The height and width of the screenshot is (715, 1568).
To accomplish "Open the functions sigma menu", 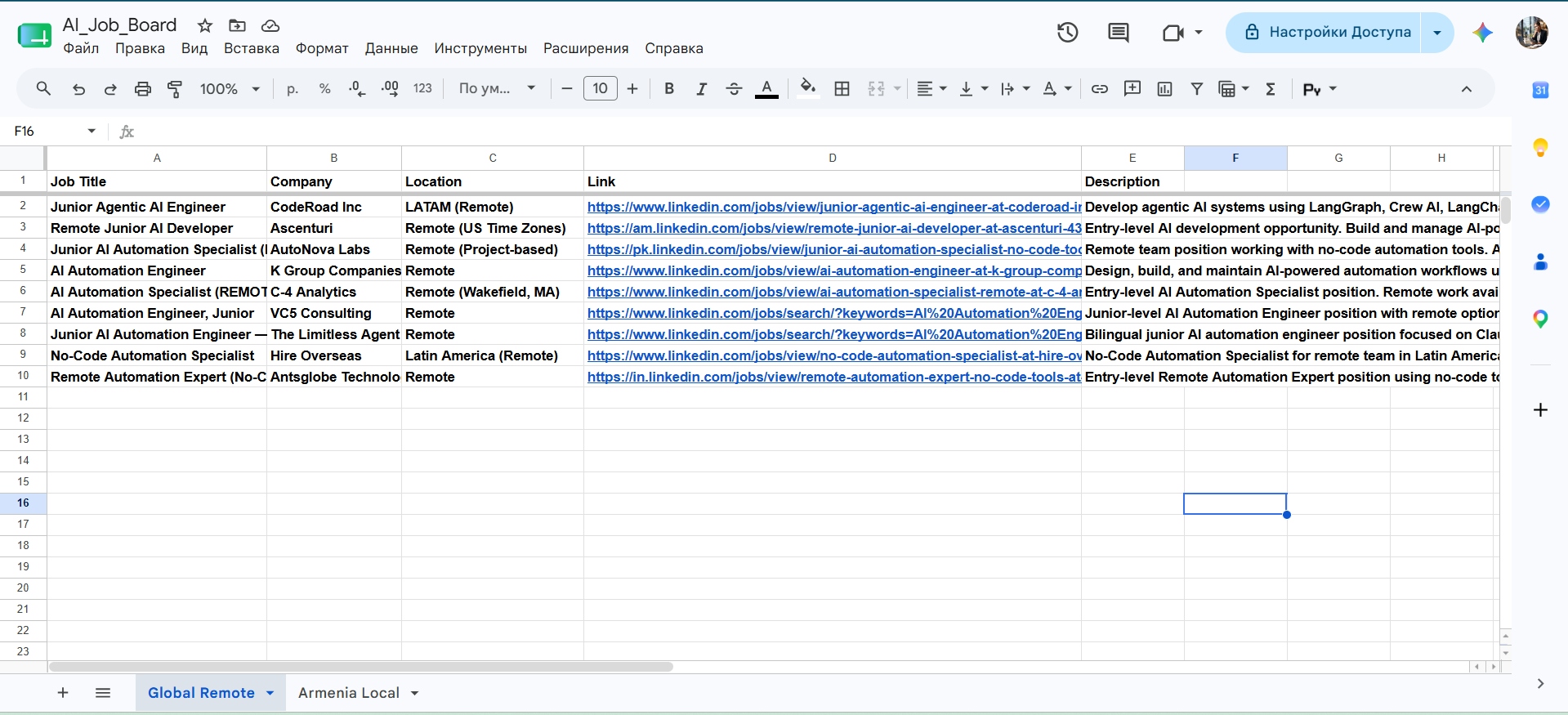I will (x=1271, y=89).
